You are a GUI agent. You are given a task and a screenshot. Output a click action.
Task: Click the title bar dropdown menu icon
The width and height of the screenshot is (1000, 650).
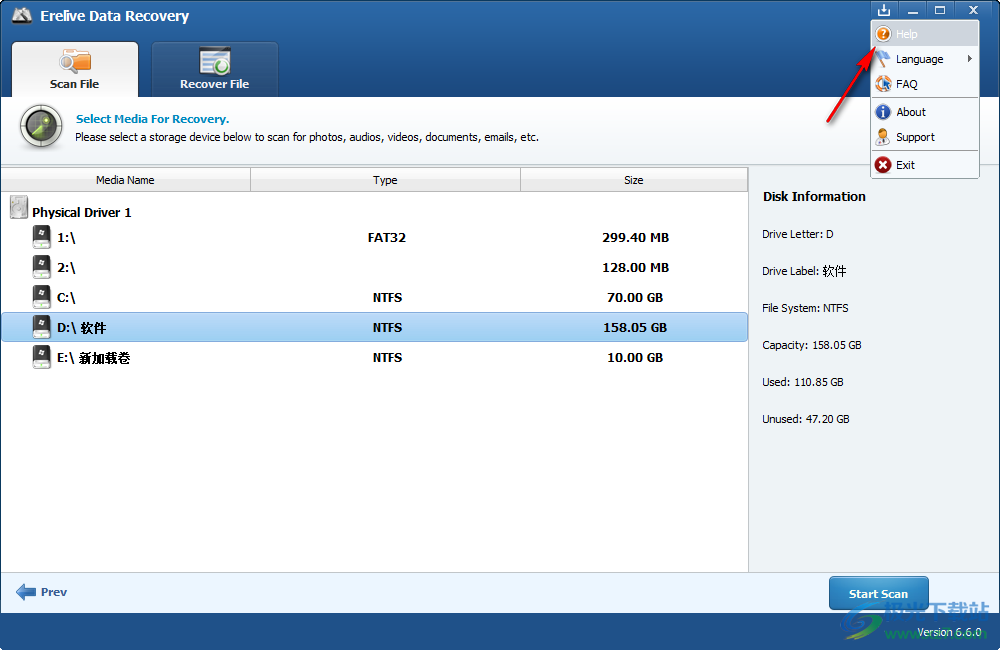884,10
